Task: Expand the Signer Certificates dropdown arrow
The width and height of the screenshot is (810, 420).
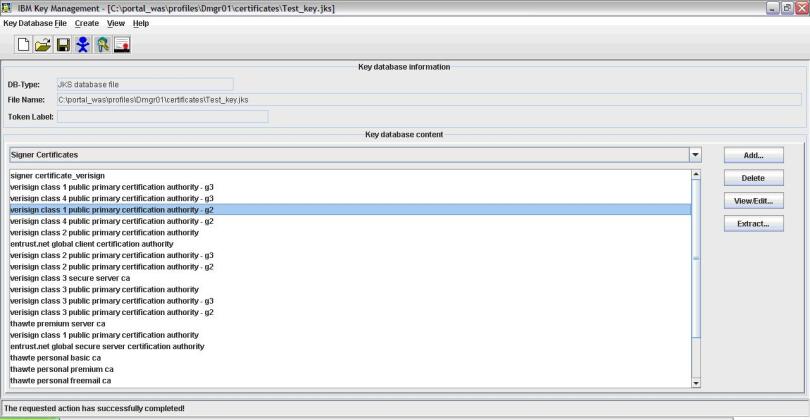Action: click(695, 154)
